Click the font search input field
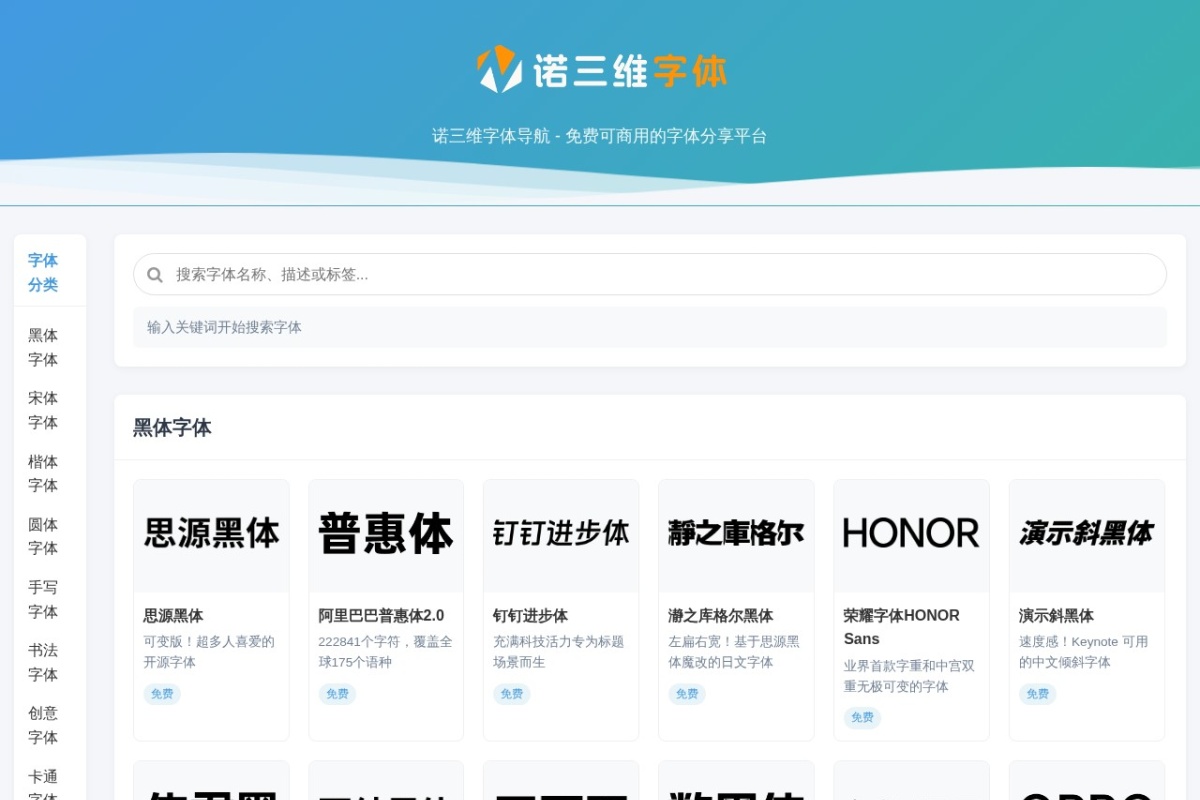This screenshot has height=800, width=1200. point(600,274)
